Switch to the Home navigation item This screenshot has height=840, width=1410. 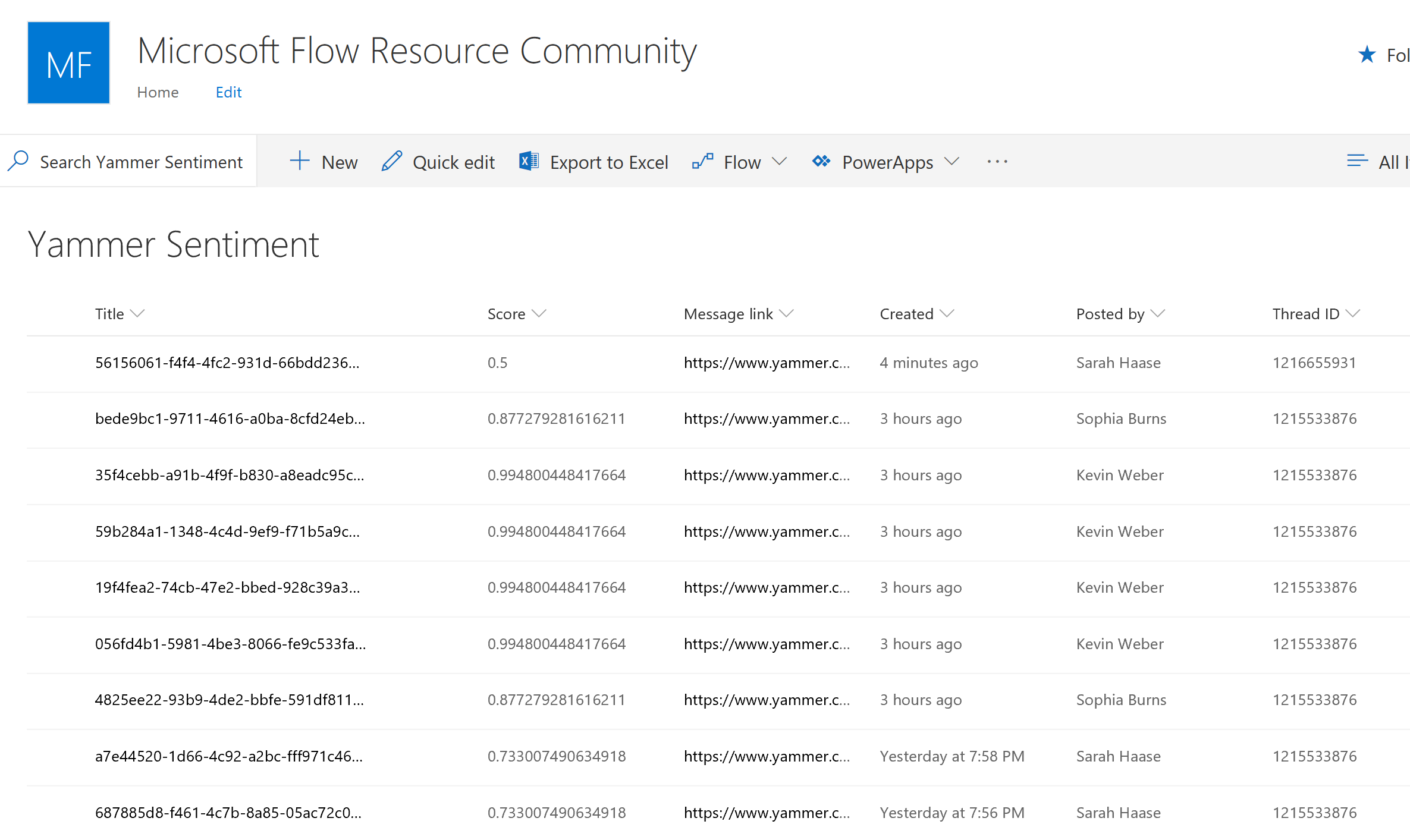pyautogui.click(x=158, y=92)
